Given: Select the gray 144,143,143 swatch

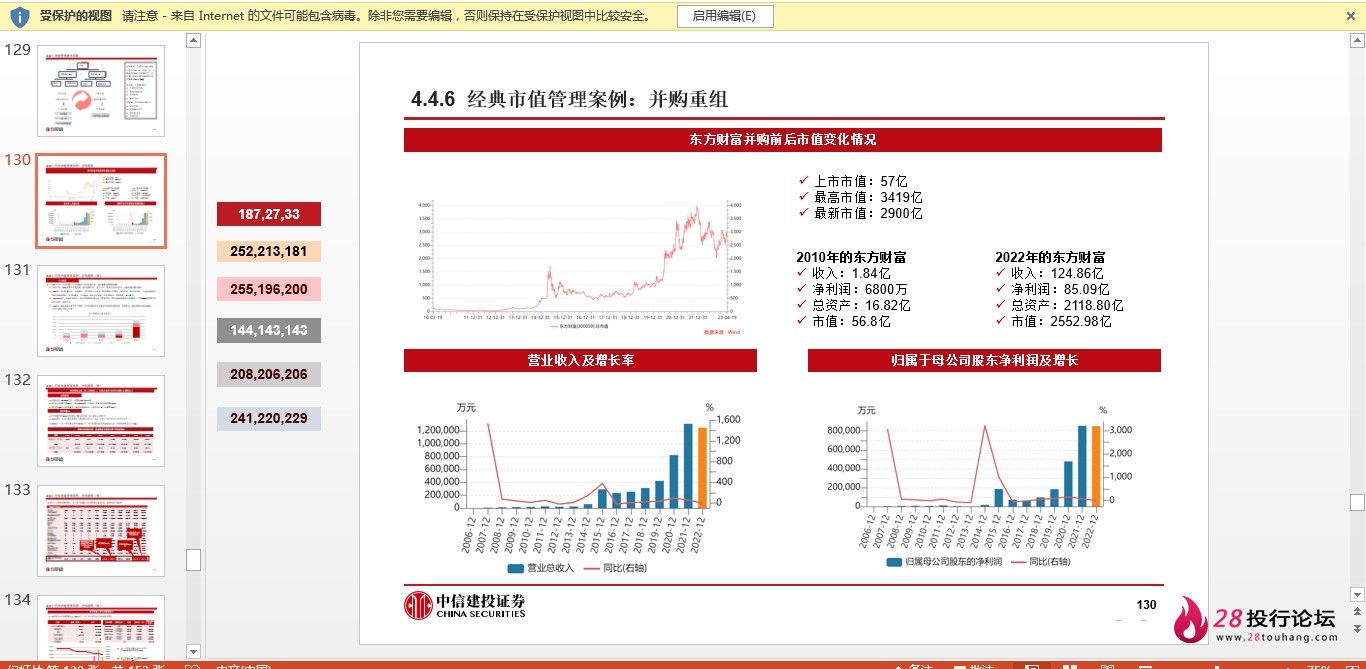Looking at the screenshot, I should coord(269,330).
